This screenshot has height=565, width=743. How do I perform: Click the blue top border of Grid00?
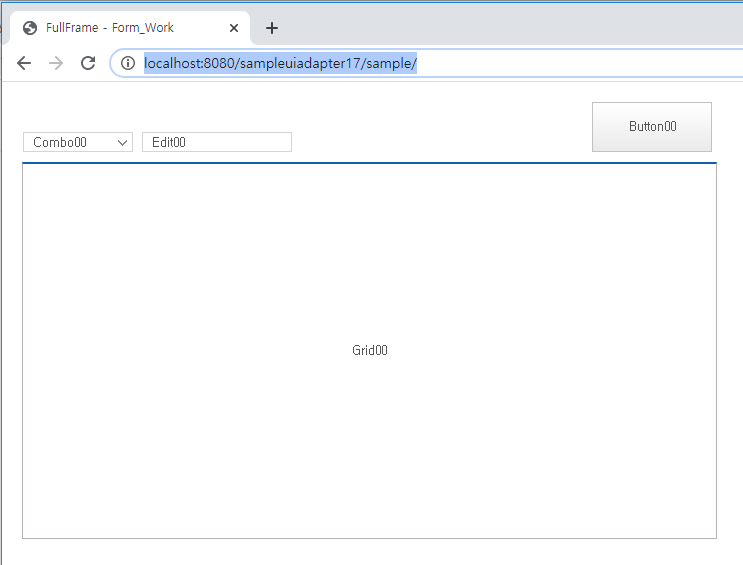point(369,162)
